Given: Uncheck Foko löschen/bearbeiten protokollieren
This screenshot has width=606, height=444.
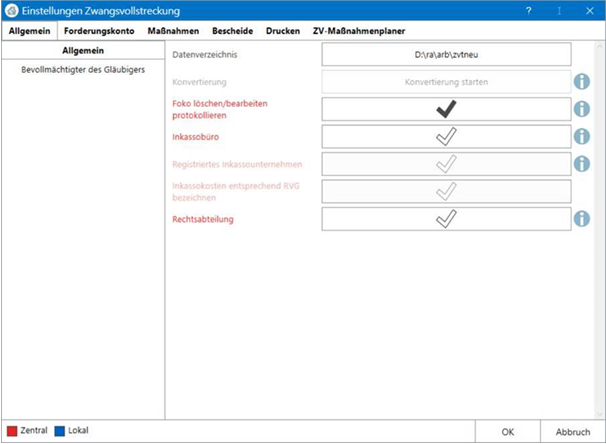Looking at the screenshot, I should pos(446,109).
